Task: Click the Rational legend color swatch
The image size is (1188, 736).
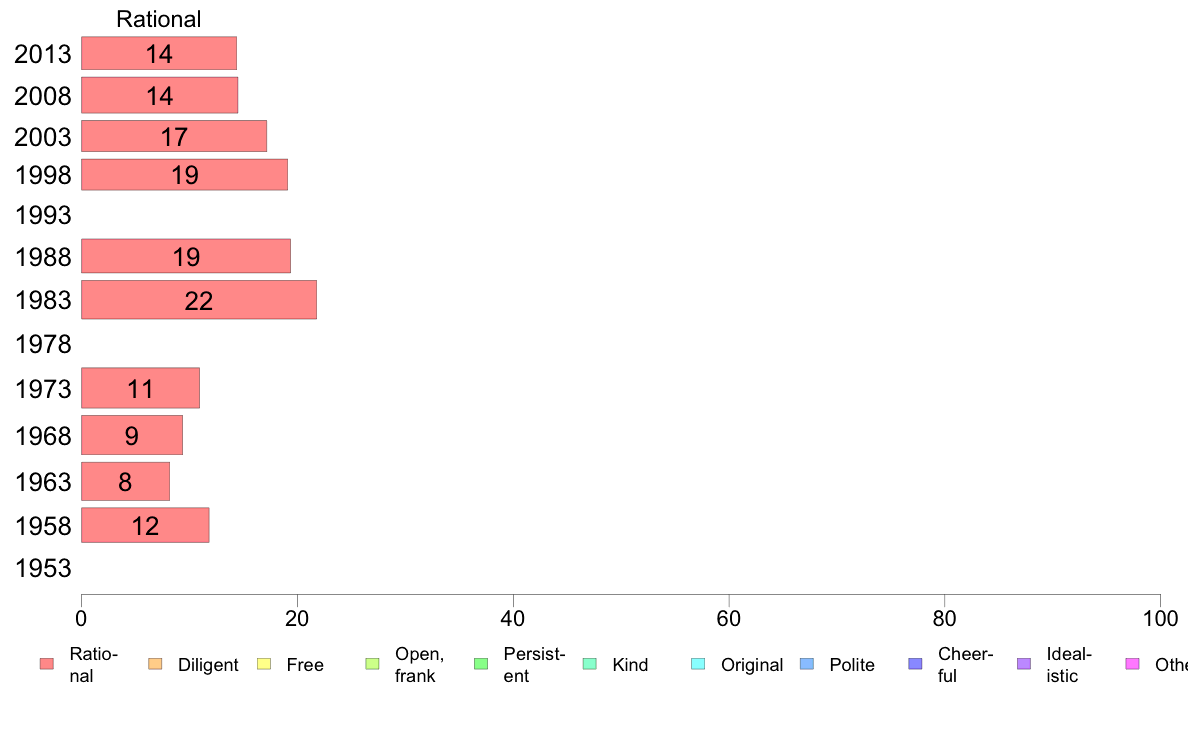Action: click(47, 664)
